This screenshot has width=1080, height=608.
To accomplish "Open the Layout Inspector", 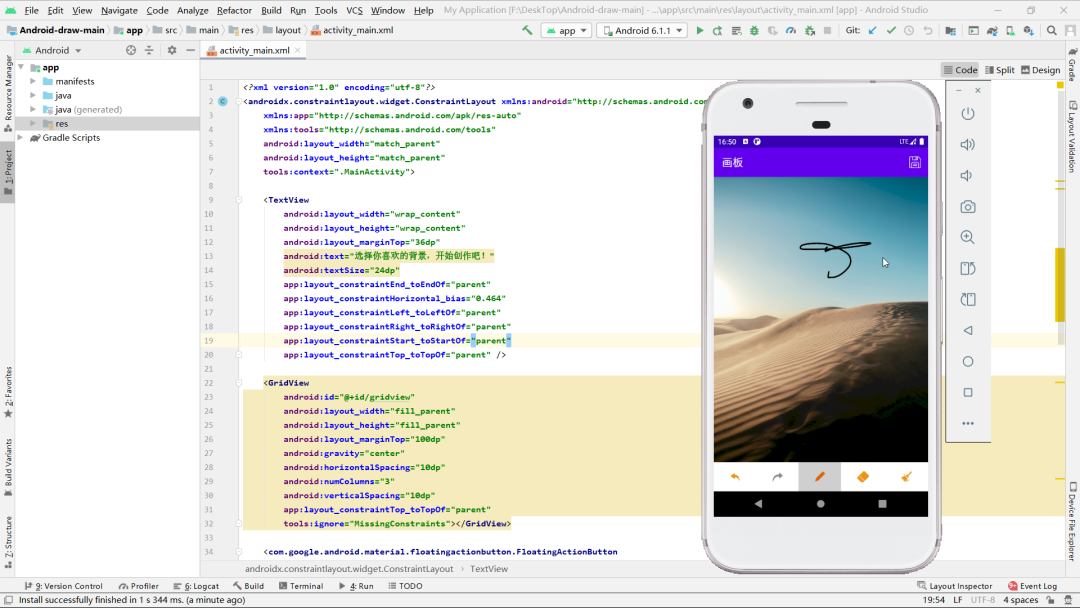I will pyautogui.click(x=955, y=586).
